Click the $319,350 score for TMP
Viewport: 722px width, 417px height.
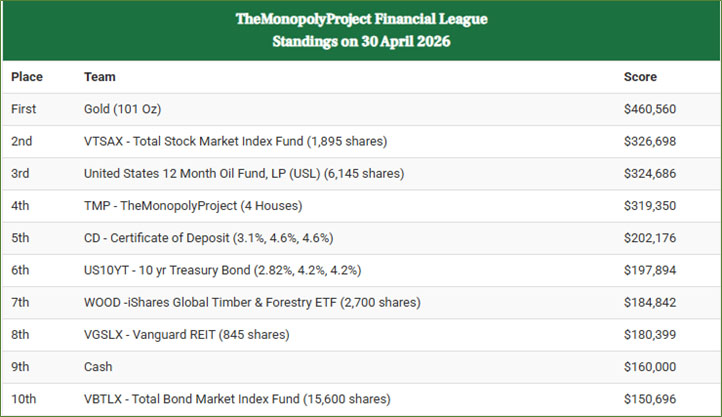[650, 206]
